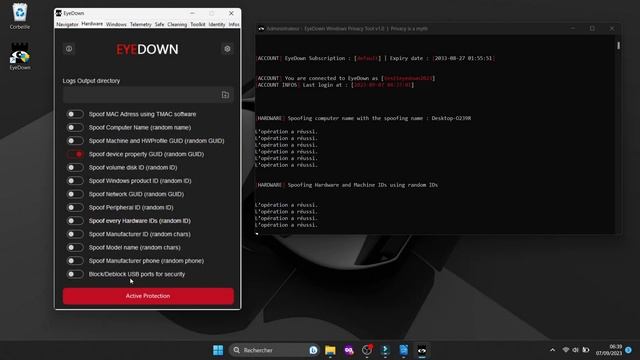The image size is (640, 360).
Task: Select the EyeDown eye icon on taskbar
Action: pyautogui.click(x=422, y=350)
